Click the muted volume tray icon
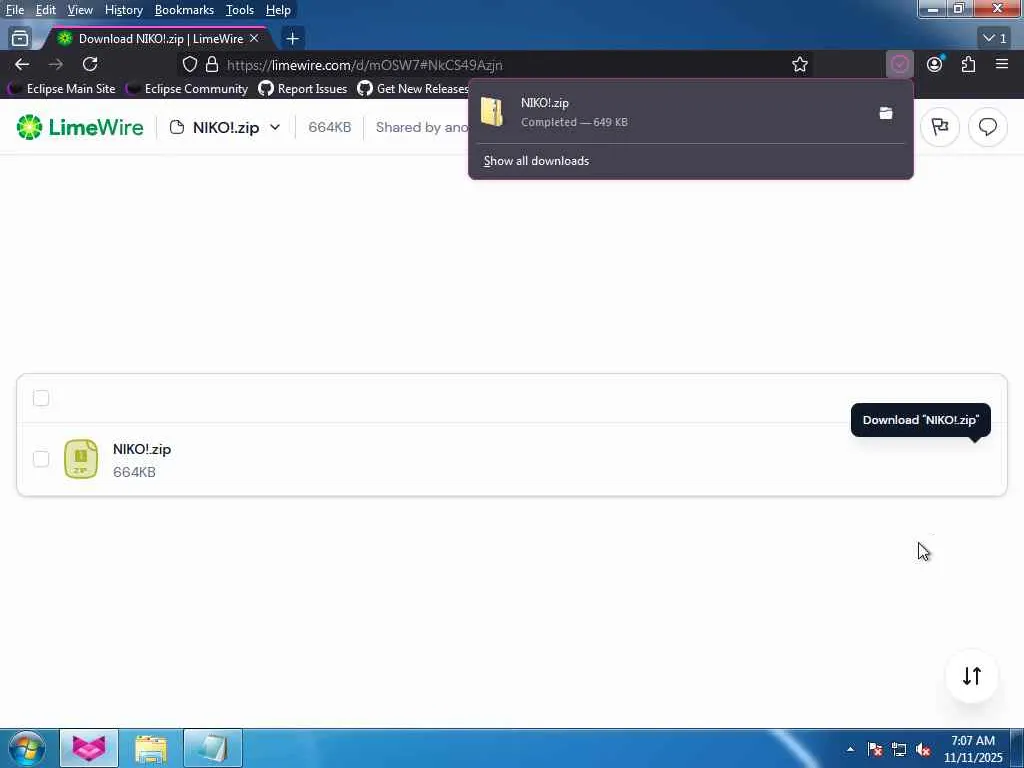Screen dimensions: 1024x768 coord(923,749)
